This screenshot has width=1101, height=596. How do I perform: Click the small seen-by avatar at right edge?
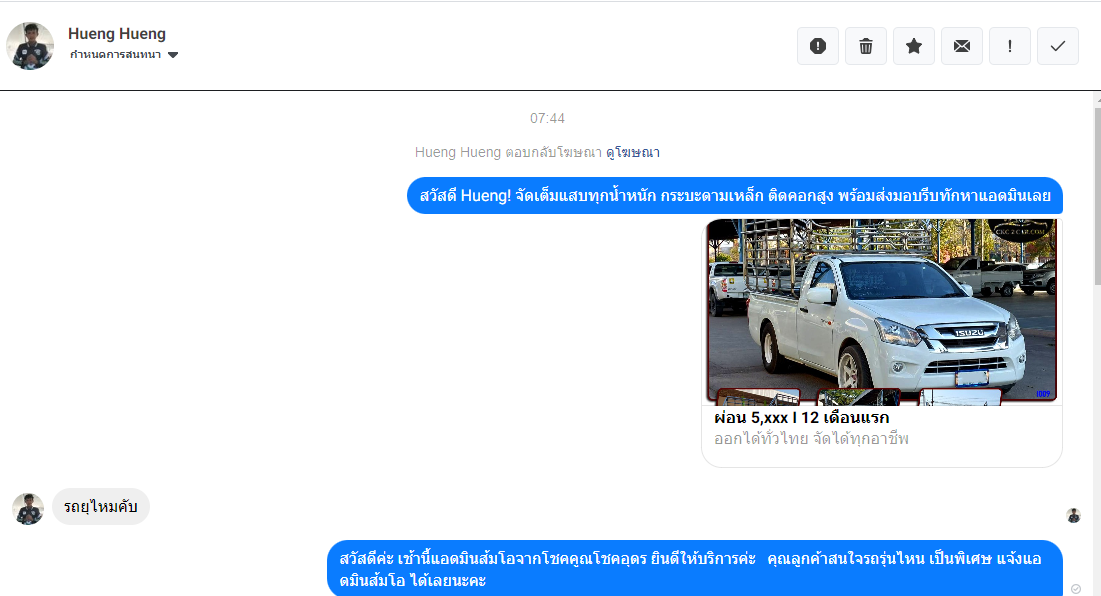(x=1074, y=516)
